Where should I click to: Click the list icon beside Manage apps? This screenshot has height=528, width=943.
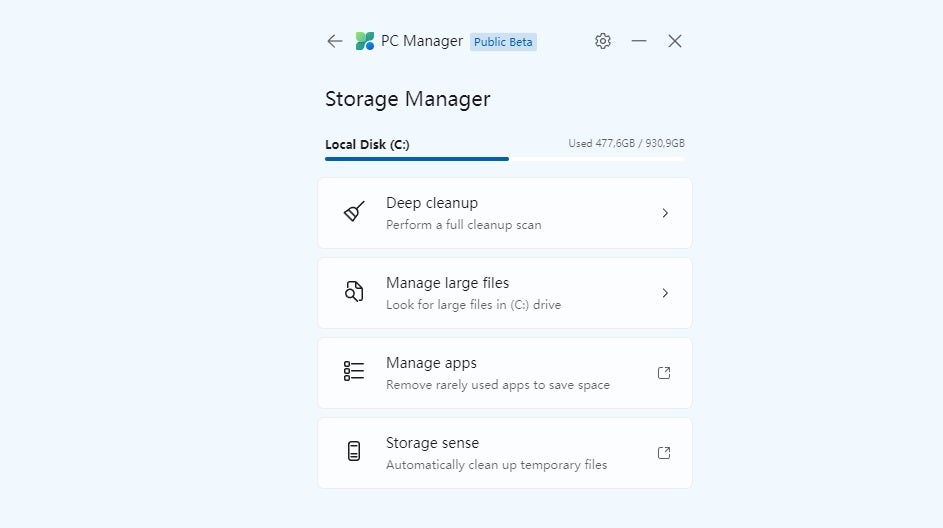point(354,372)
